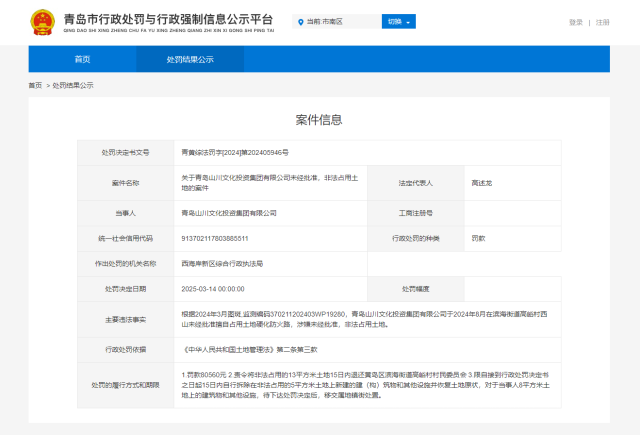Click 处罚结果公示 in the breadcrumb
Screen dimensions: 640x435
click(73, 86)
